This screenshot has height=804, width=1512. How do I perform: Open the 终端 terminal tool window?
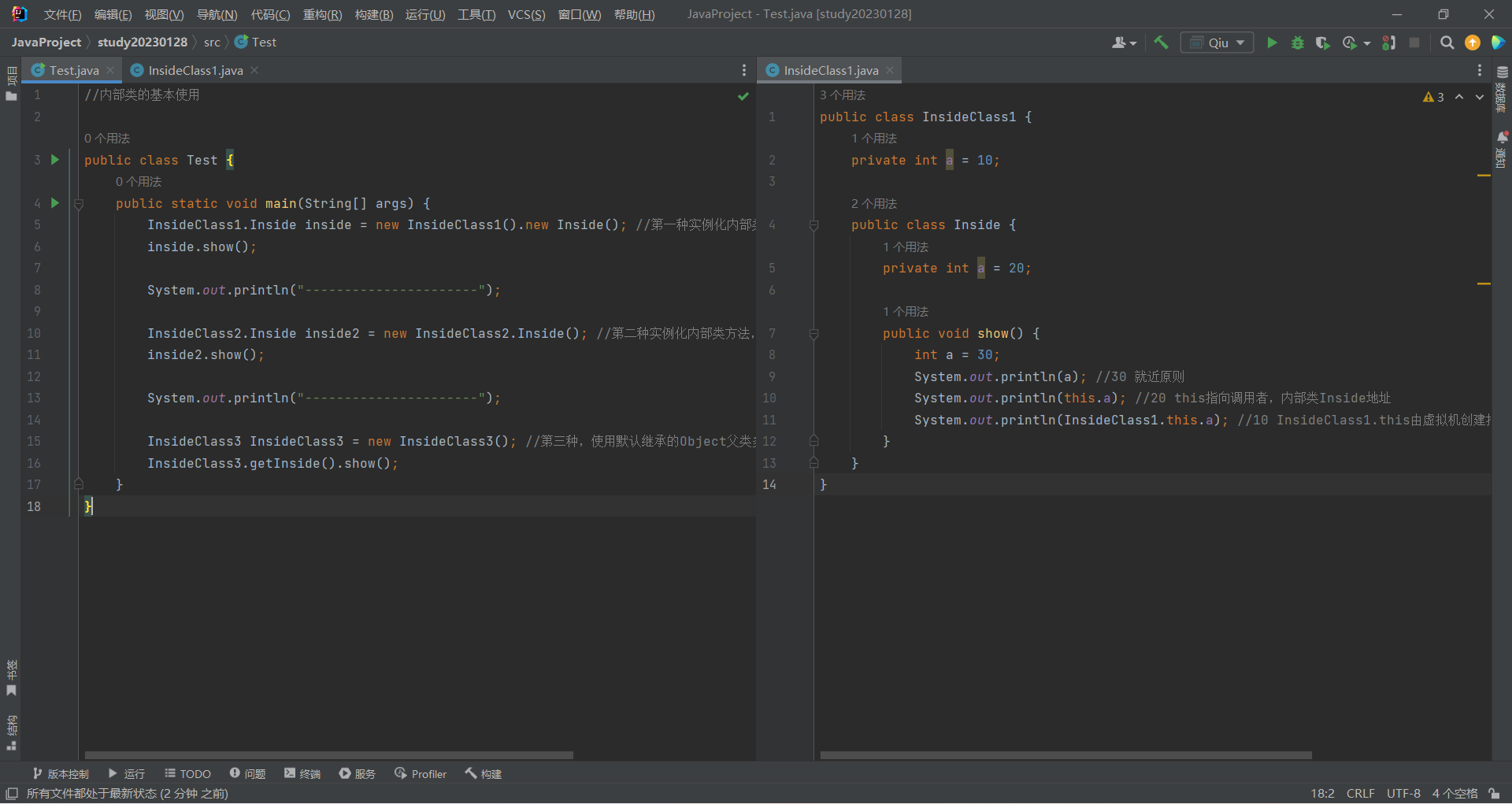tap(302, 773)
